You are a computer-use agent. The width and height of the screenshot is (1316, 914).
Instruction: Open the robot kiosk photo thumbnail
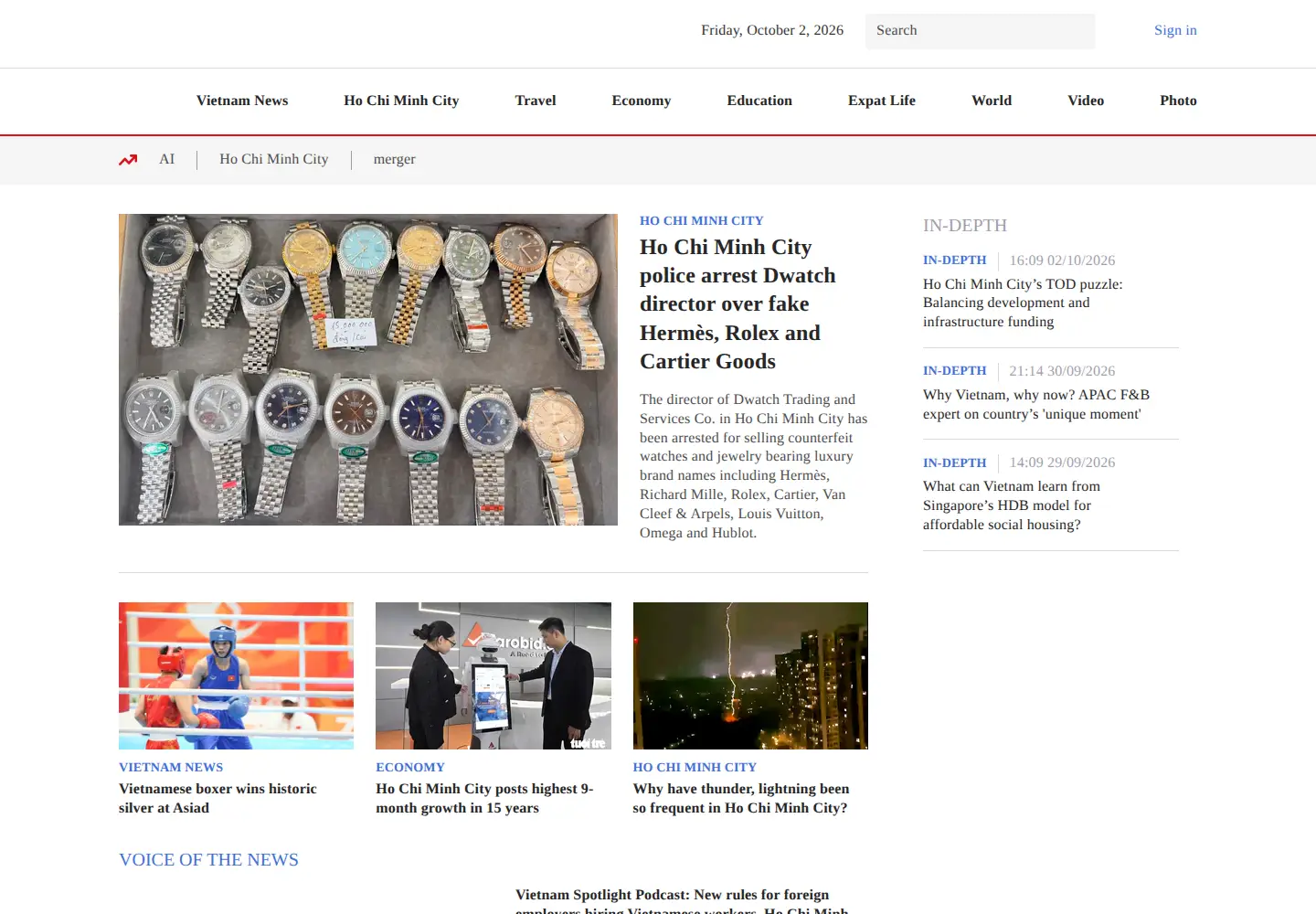[493, 675]
